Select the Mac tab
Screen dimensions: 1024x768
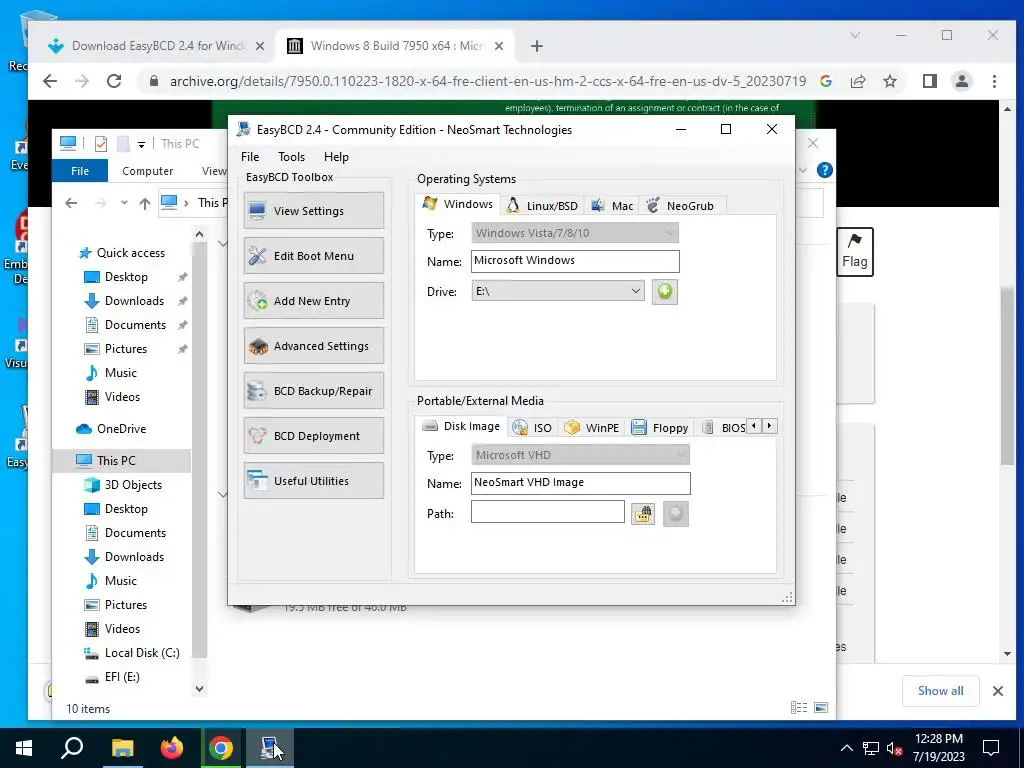click(x=612, y=206)
